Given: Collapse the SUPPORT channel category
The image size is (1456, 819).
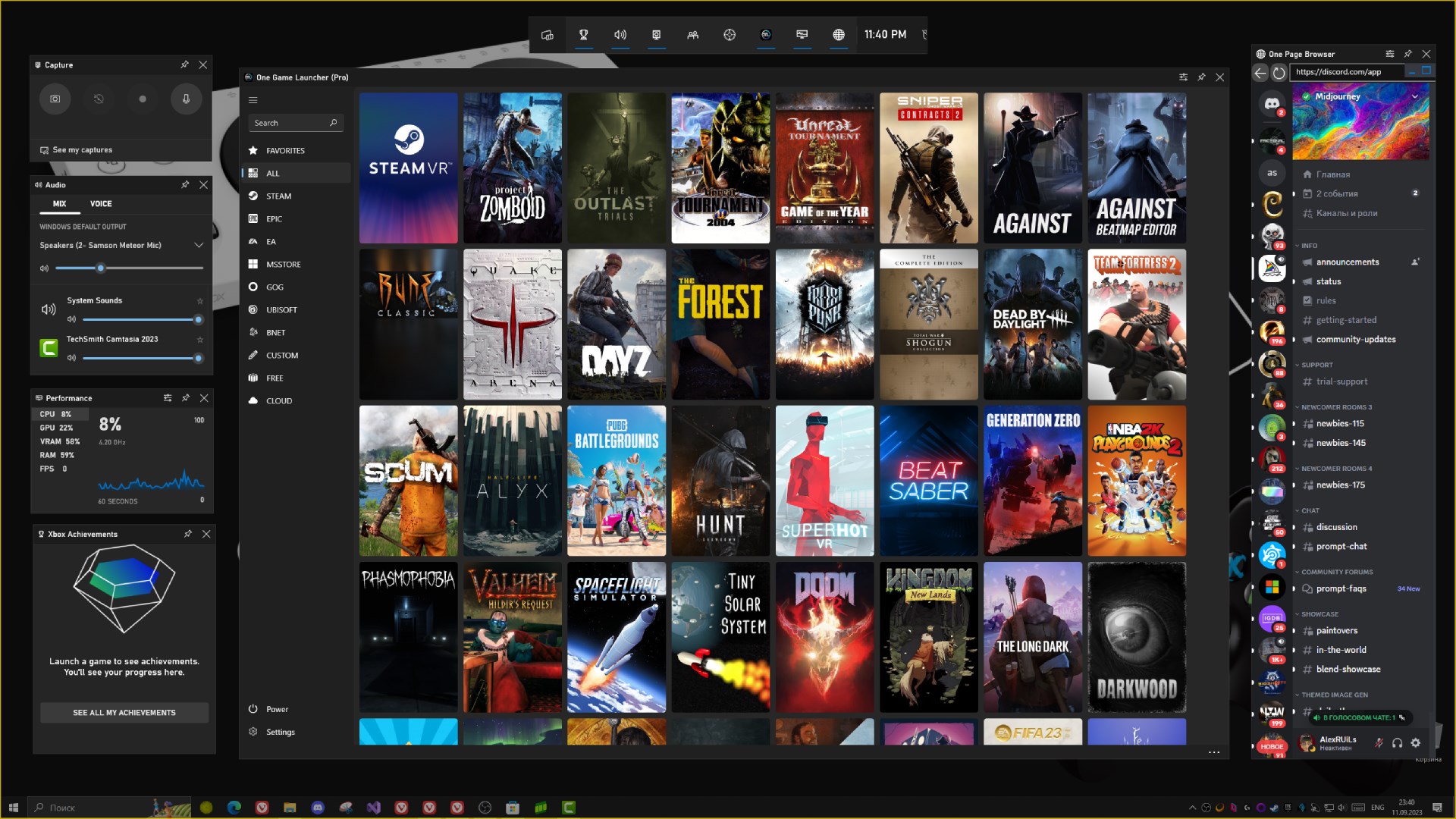Looking at the screenshot, I should click(1316, 365).
